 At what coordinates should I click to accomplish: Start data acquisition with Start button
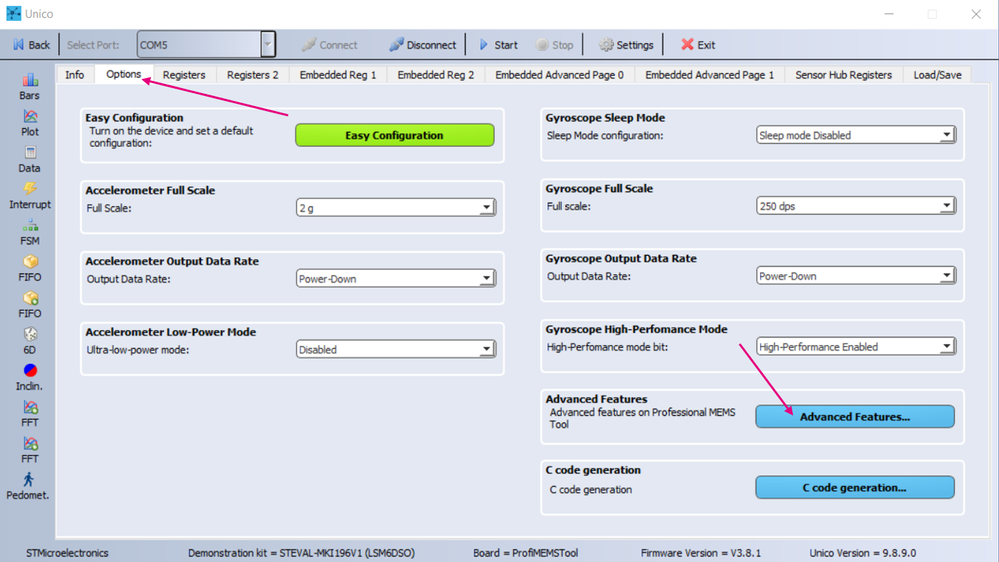[498, 45]
